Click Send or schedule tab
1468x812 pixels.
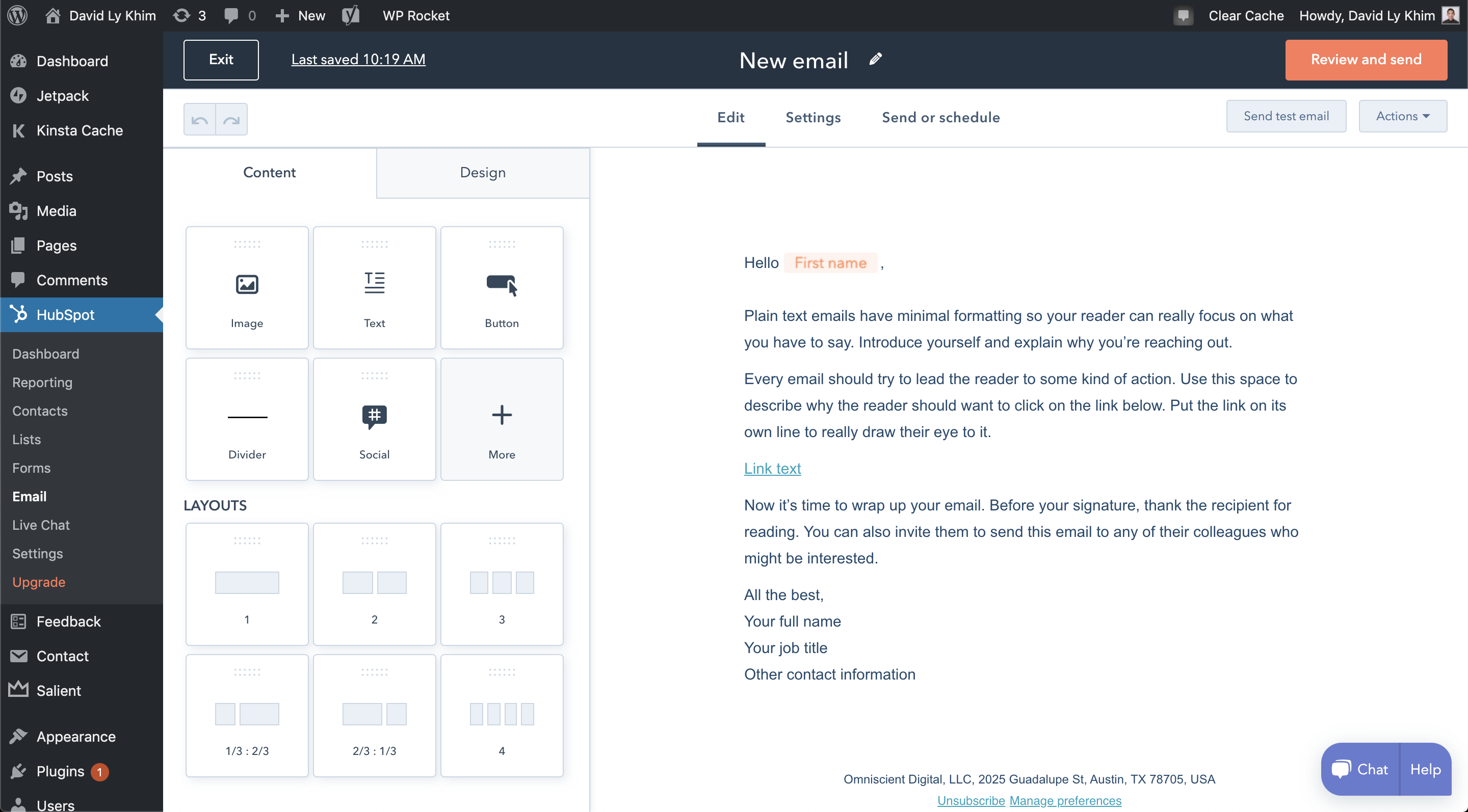click(x=941, y=117)
